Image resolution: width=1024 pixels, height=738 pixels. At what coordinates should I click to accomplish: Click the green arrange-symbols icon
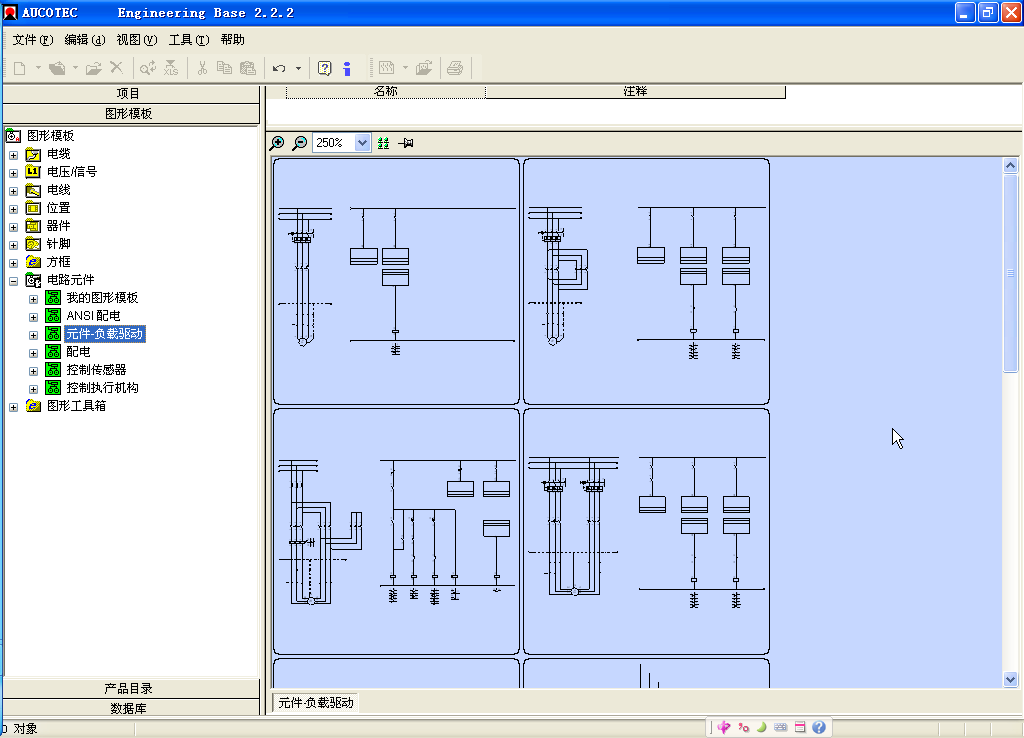[x=383, y=143]
